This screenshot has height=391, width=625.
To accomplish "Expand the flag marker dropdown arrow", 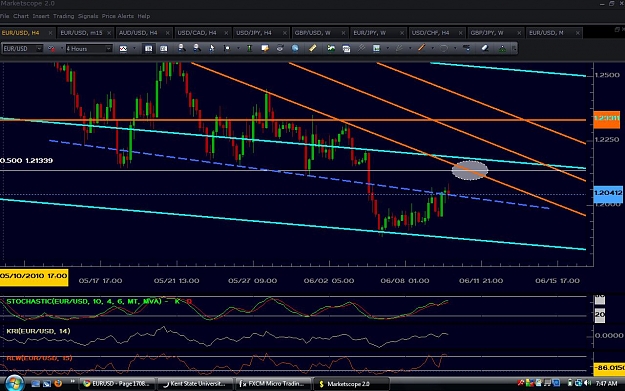I will point(238,49).
